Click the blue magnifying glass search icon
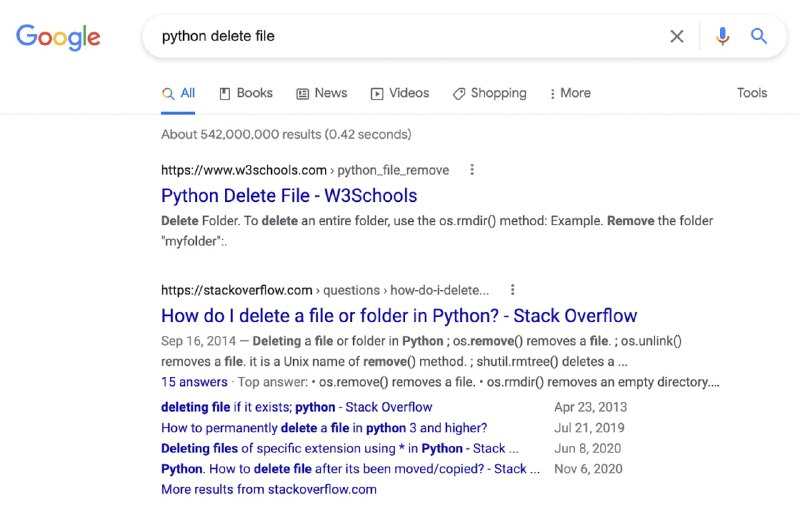 (x=759, y=36)
